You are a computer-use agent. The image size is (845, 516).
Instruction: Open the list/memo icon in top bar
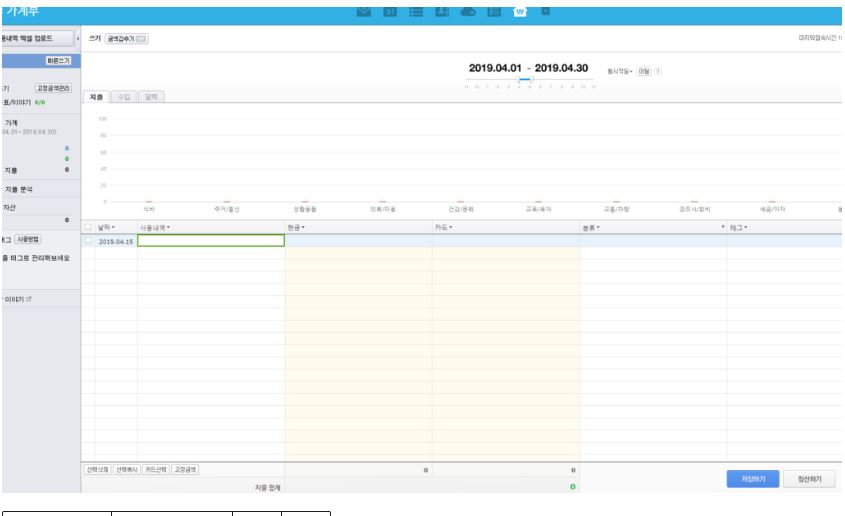[x=415, y=11]
